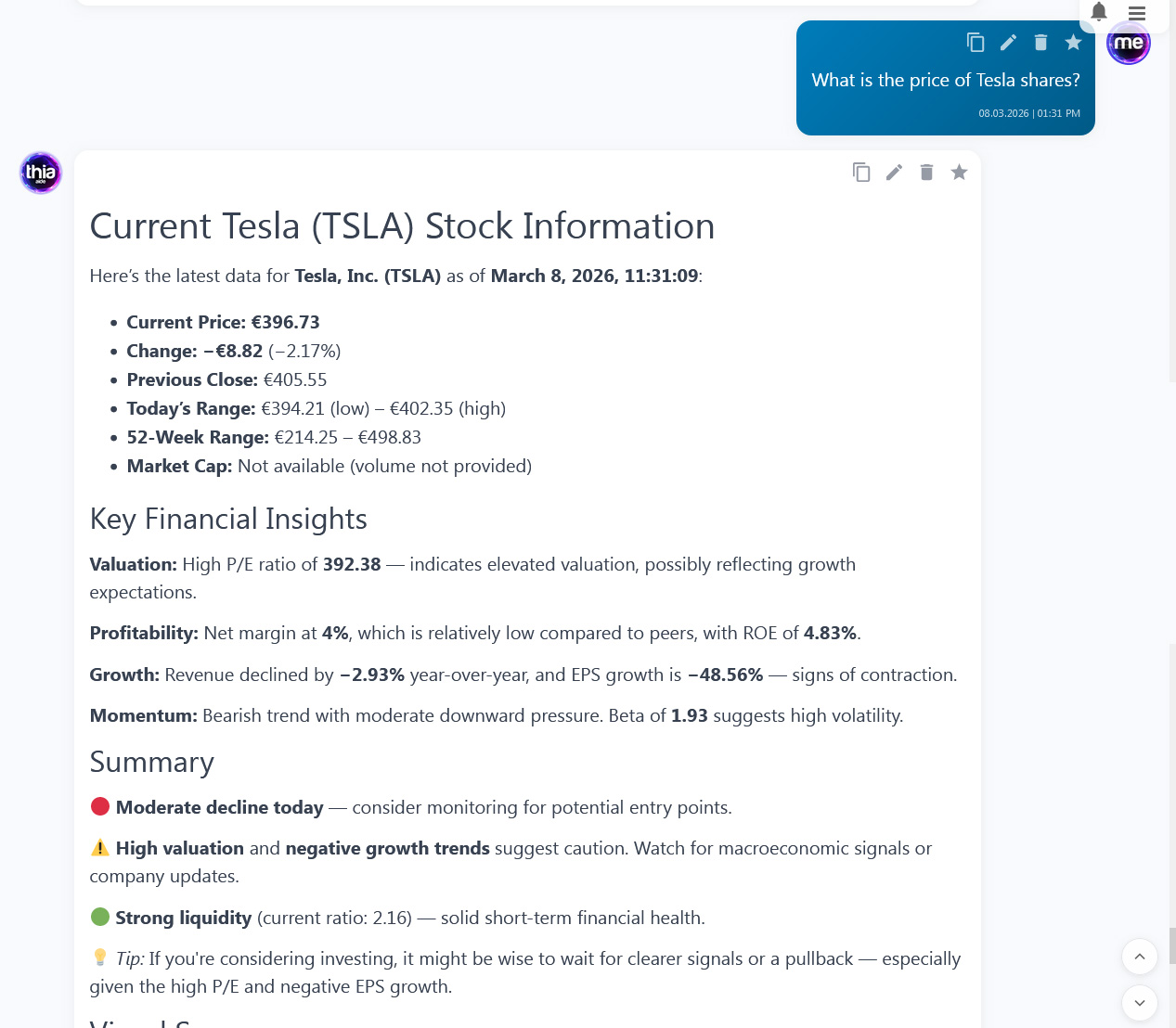Star the user's Tesla question message
The width and height of the screenshot is (1176, 1028).
click(x=1073, y=43)
